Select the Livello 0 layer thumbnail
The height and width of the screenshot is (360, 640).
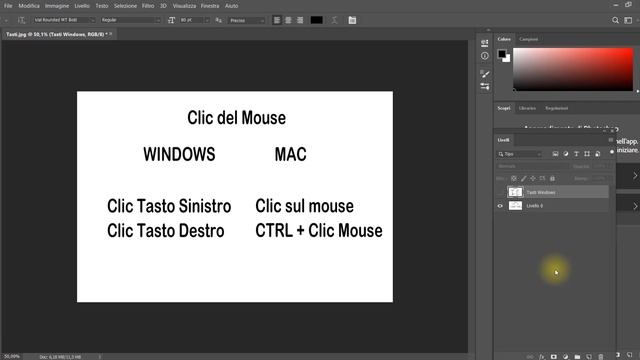pyautogui.click(x=515, y=206)
